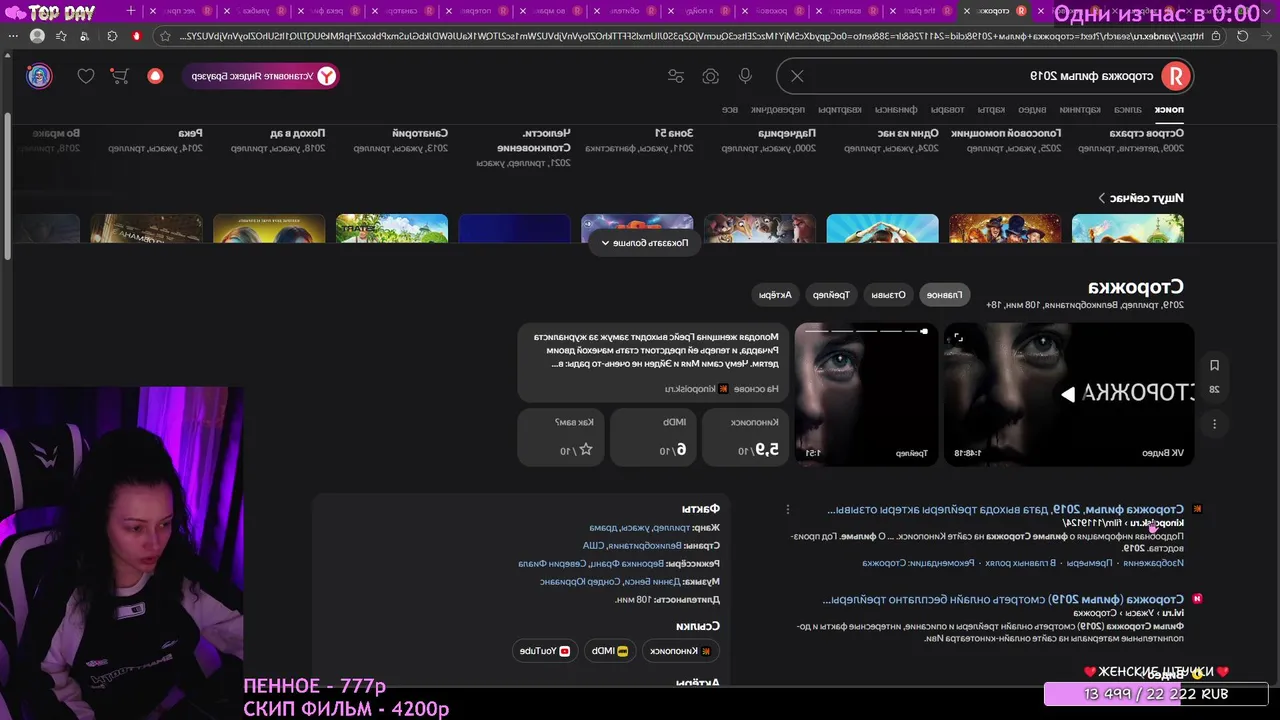This screenshot has width=1280, height=720.
Task: Switch to the алиса tab
Action: tap(1128, 109)
